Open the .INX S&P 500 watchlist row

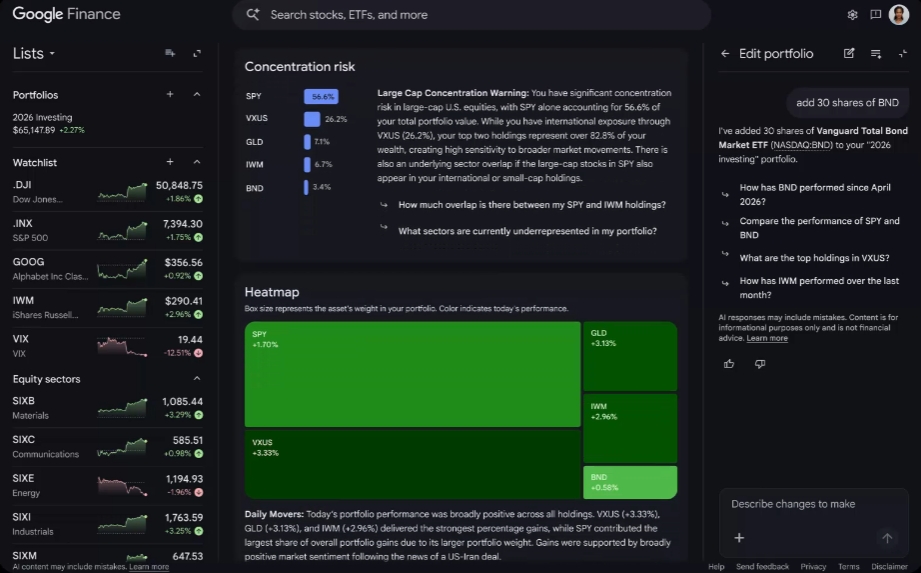click(107, 230)
